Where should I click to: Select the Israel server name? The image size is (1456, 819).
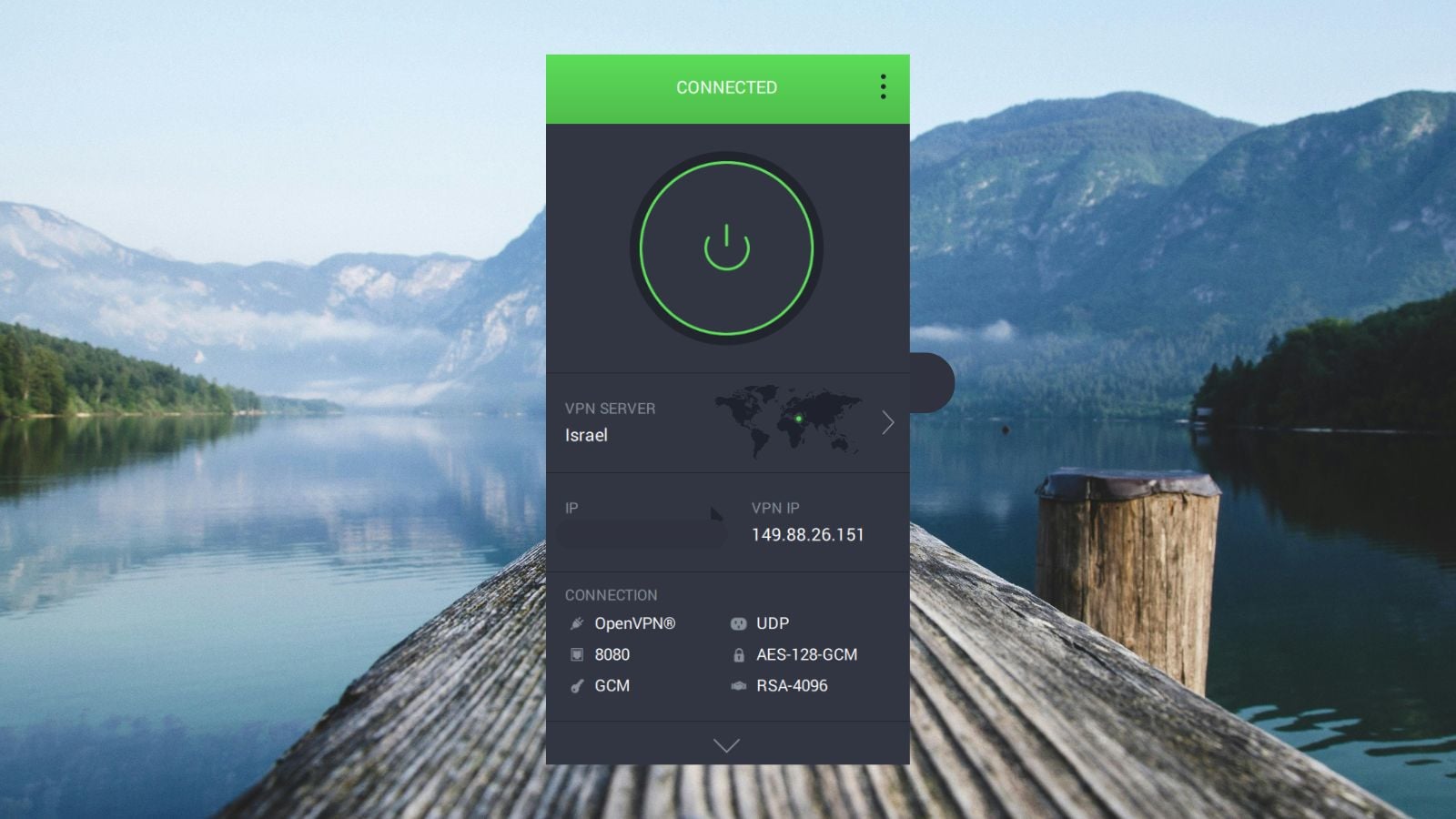[x=586, y=435]
